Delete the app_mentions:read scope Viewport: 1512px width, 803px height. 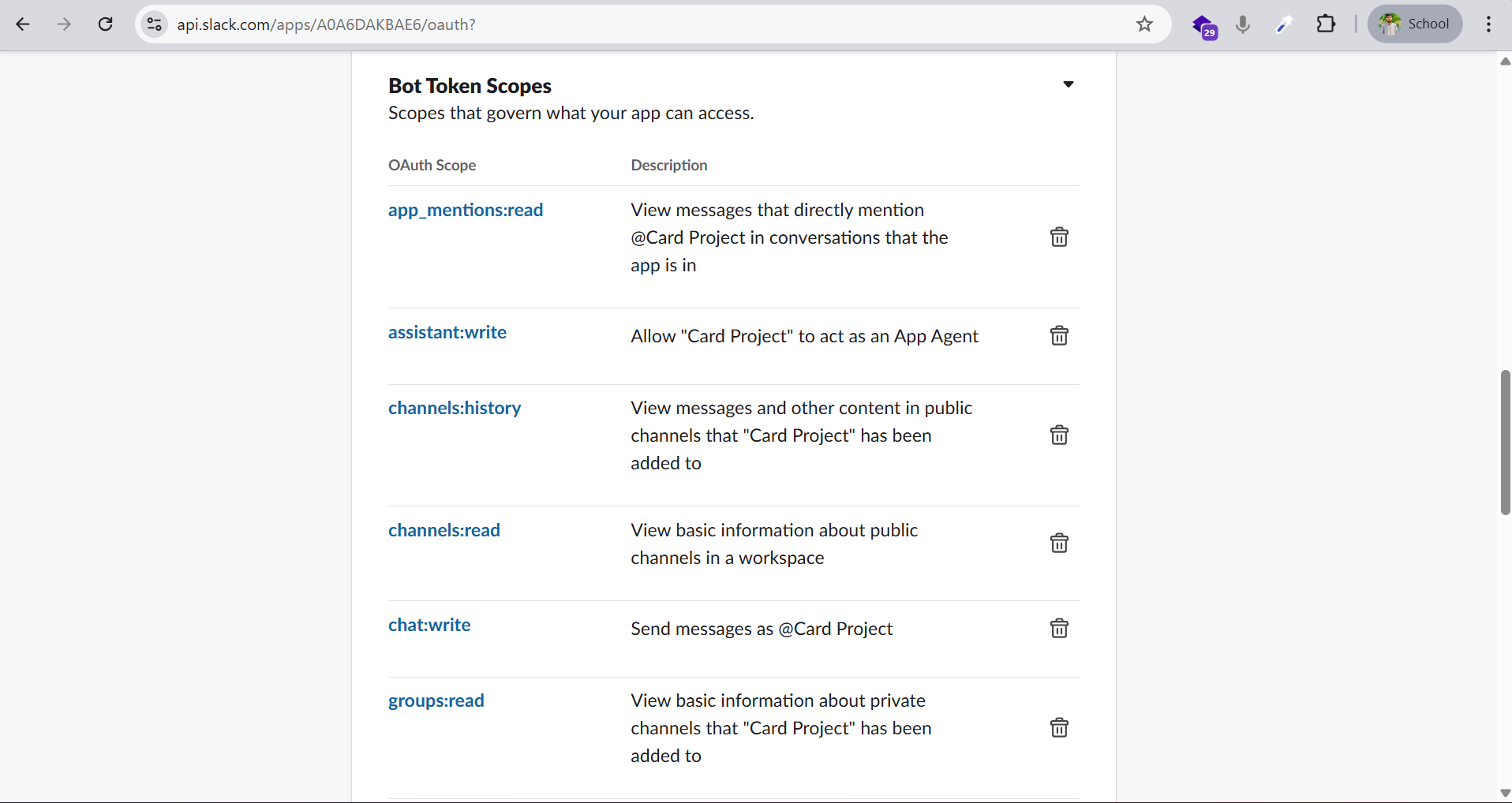1059,237
